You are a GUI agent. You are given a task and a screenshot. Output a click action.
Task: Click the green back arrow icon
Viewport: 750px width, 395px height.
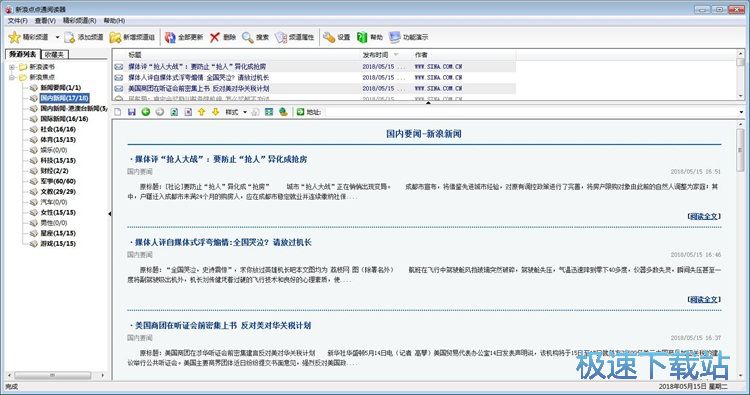[146, 112]
